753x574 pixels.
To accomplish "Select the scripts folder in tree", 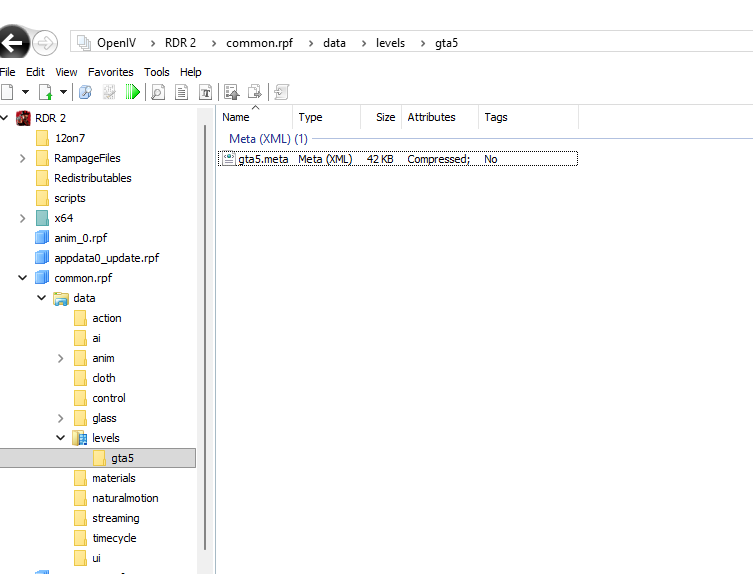I will (70, 198).
